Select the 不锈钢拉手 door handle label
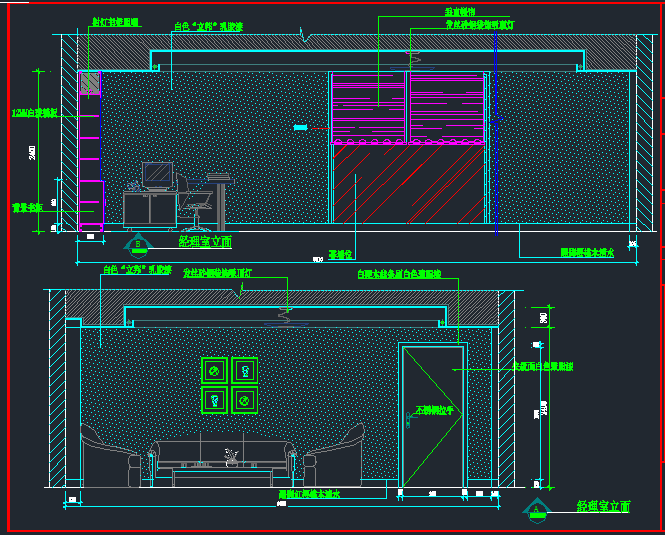Screen dimensions: 665x535 [435, 410]
